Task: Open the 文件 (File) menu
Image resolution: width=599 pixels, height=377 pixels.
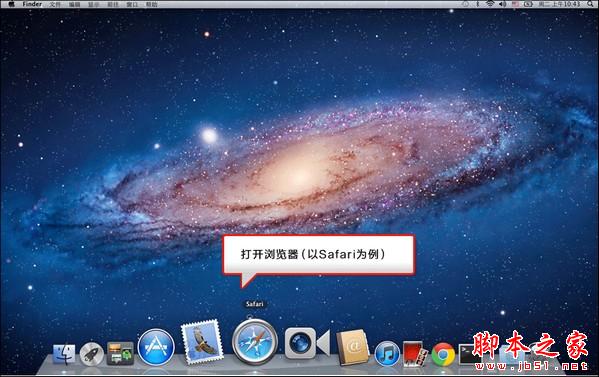Action: pos(55,5)
